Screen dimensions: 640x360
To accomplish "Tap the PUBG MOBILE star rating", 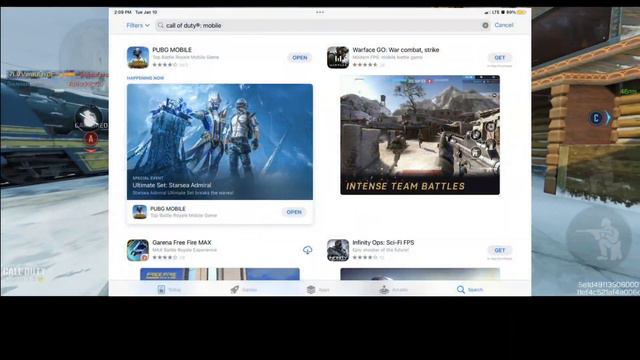I will [x=165, y=64].
